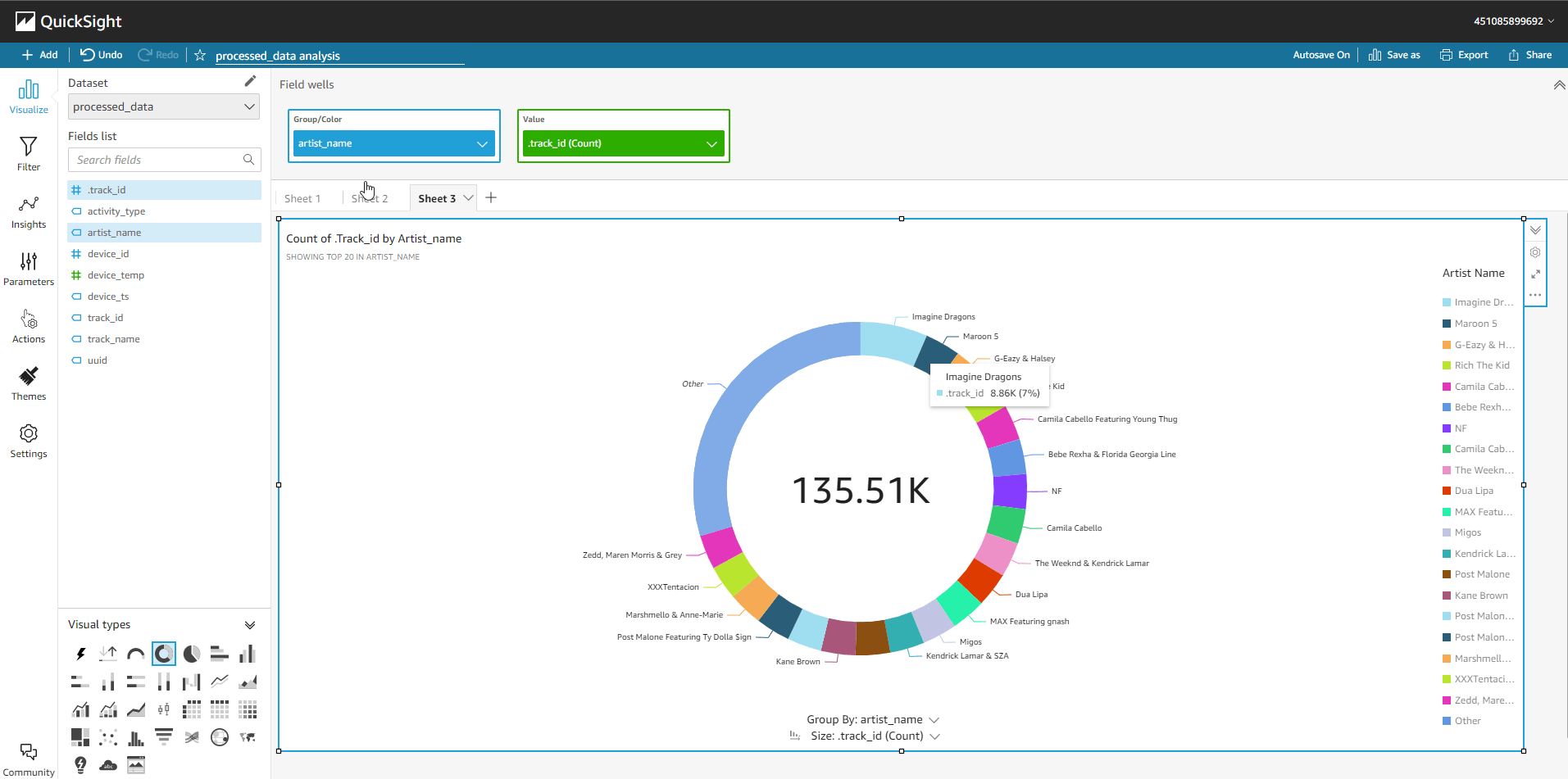Click the Imagine Dragons legend color swatch

click(x=1447, y=302)
